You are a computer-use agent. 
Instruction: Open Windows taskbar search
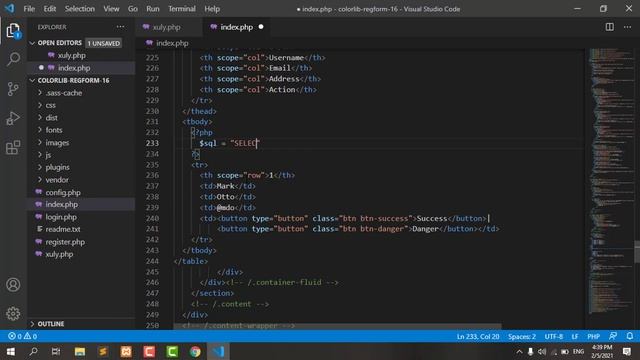[x=33, y=351]
